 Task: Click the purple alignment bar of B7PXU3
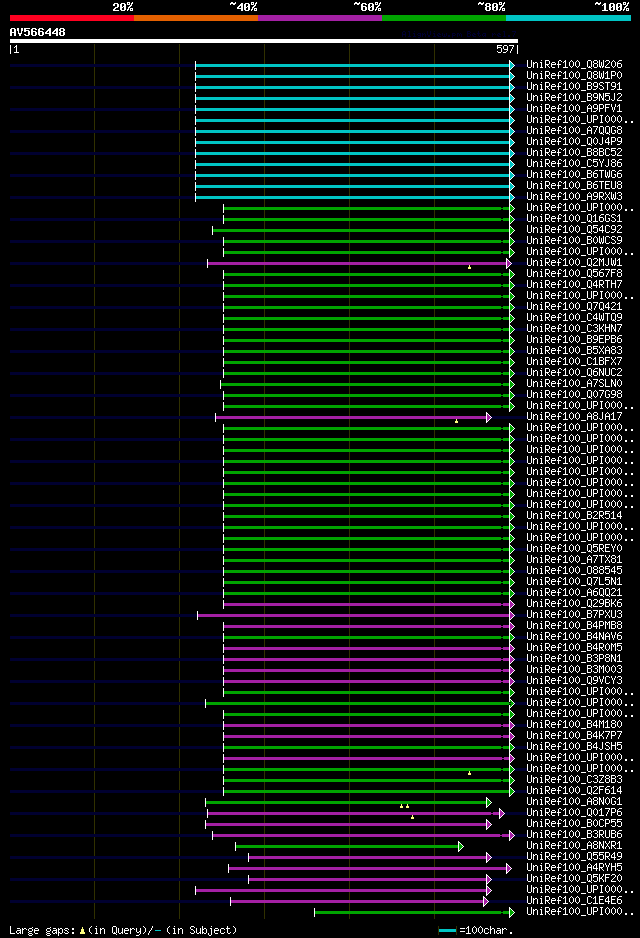pos(354,616)
